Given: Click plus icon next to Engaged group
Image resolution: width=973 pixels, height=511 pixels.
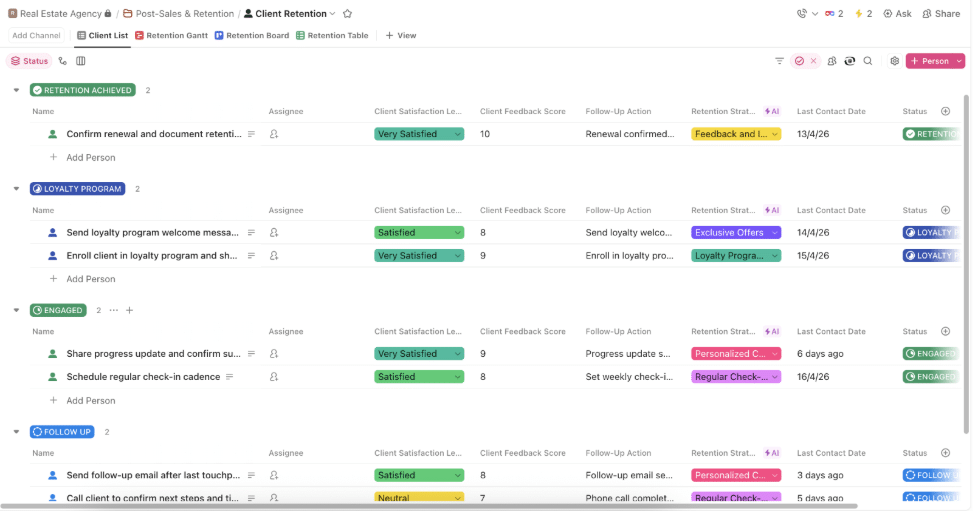Looking at the screenshot, I should click(129, 310).
